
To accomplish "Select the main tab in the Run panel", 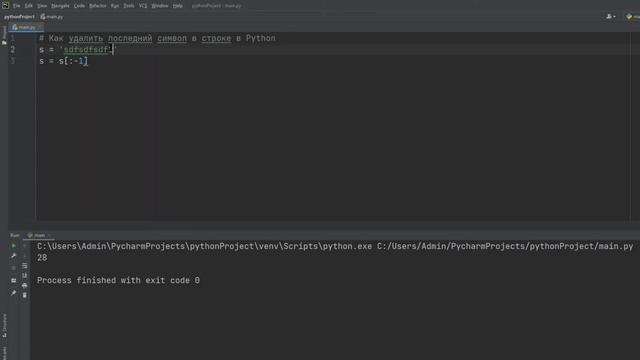I will pos(39,235).
